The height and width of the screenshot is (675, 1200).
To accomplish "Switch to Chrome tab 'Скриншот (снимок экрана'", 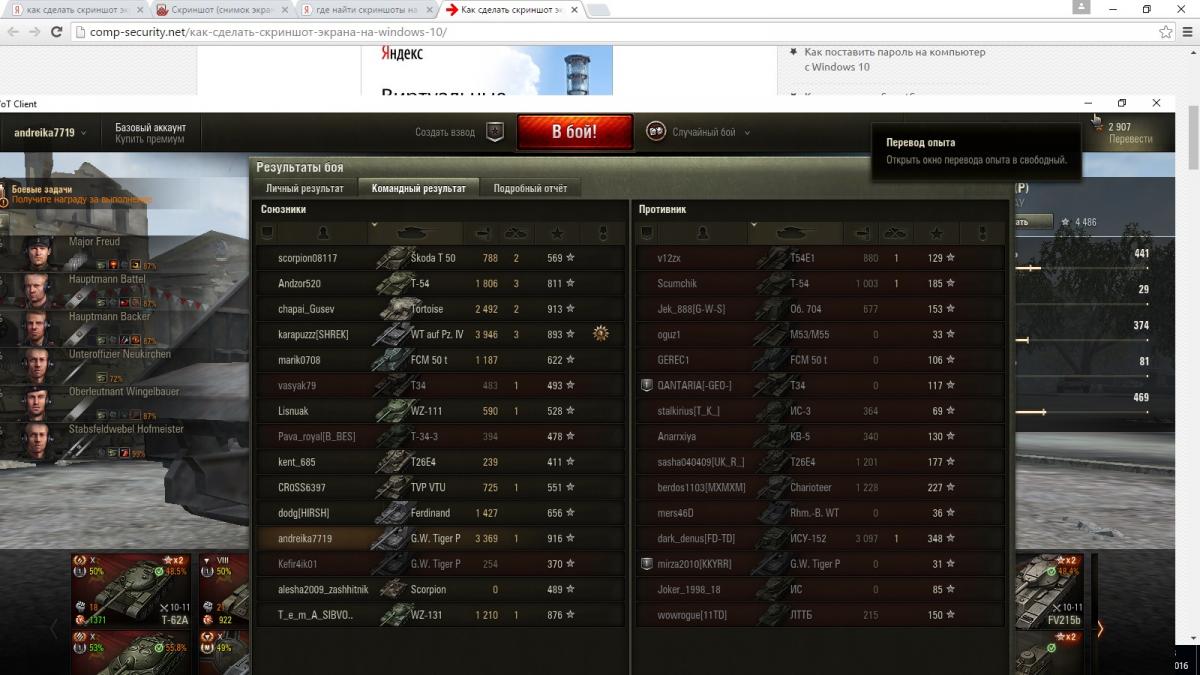I will pos(221,9).
